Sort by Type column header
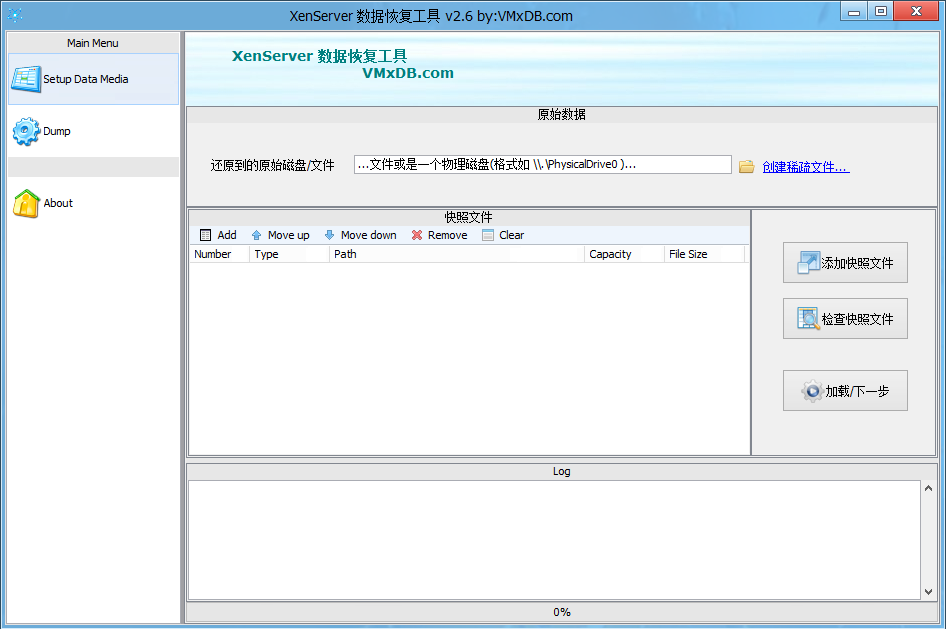Viewport: 946px width, 629px height. pyautogui.click(x=288, y=254)
